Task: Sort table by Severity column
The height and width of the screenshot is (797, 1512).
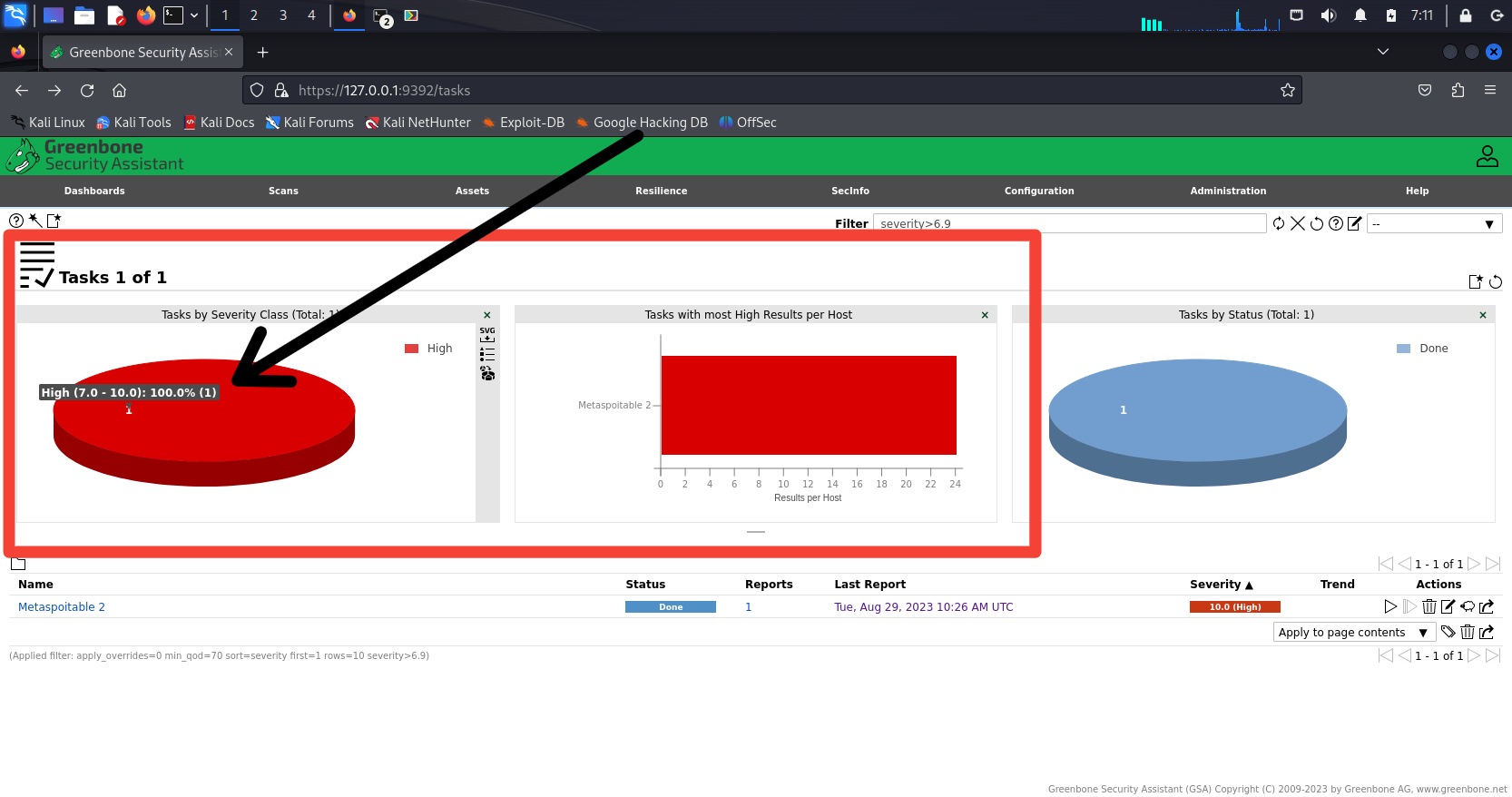Action: [x=1221, y=585]
